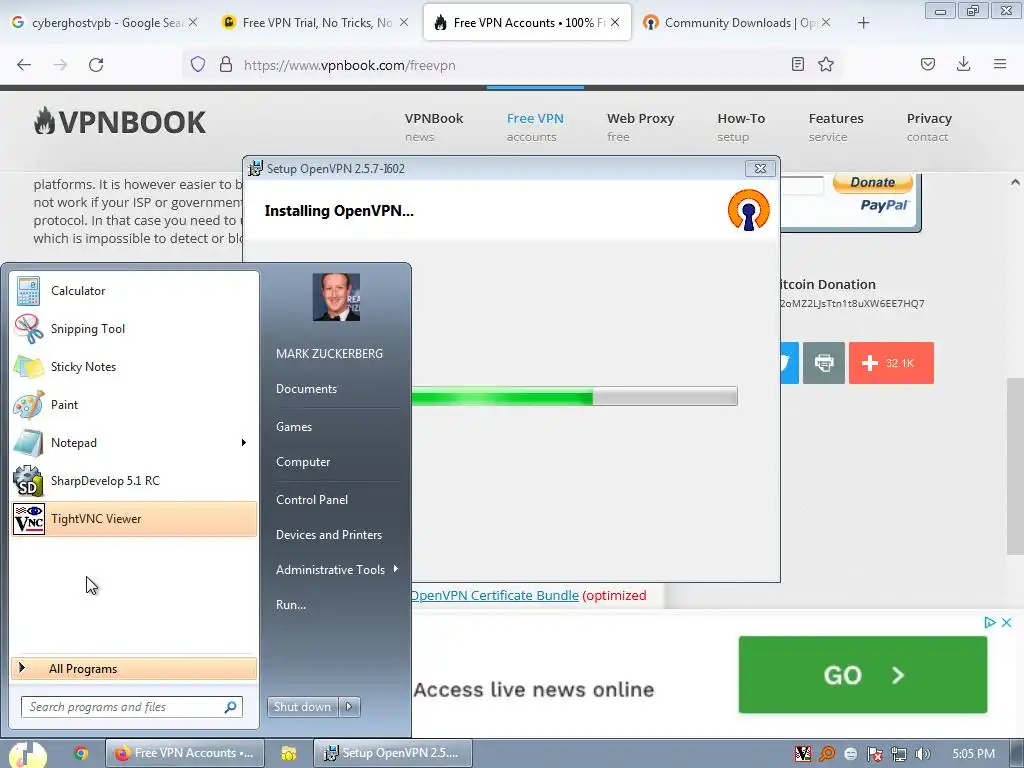Toggle reader view icon
The image size is (1024, 768).
pos(797,64)
